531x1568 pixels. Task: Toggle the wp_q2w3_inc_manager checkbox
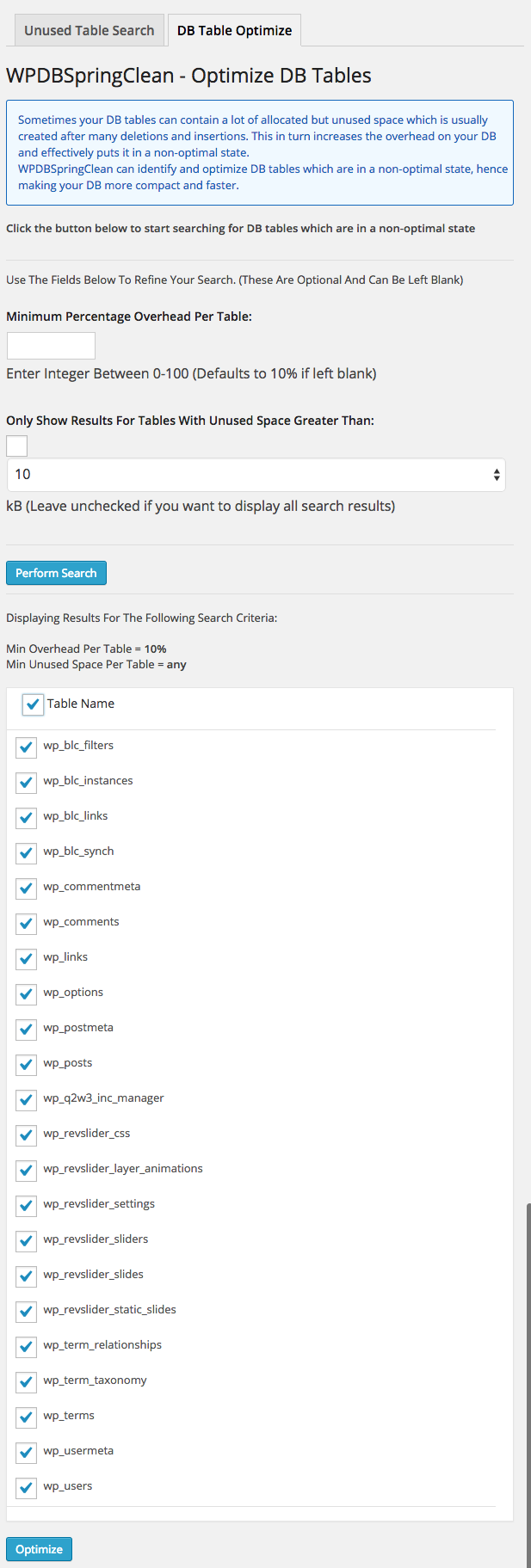(x=26, y=1099)
